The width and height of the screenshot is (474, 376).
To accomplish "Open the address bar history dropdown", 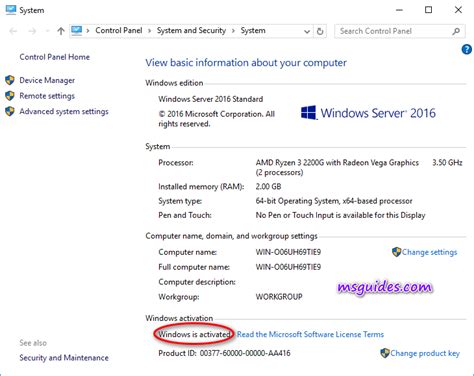I will [x=307, y=32].
